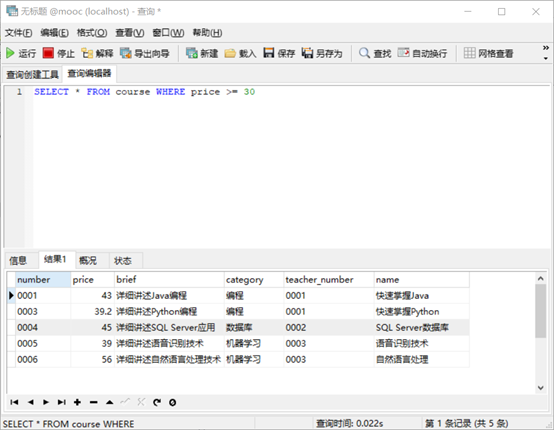Switch to the 查询创建工具 tab
This screenshot has width=554, height=430.
coord(32,74)
